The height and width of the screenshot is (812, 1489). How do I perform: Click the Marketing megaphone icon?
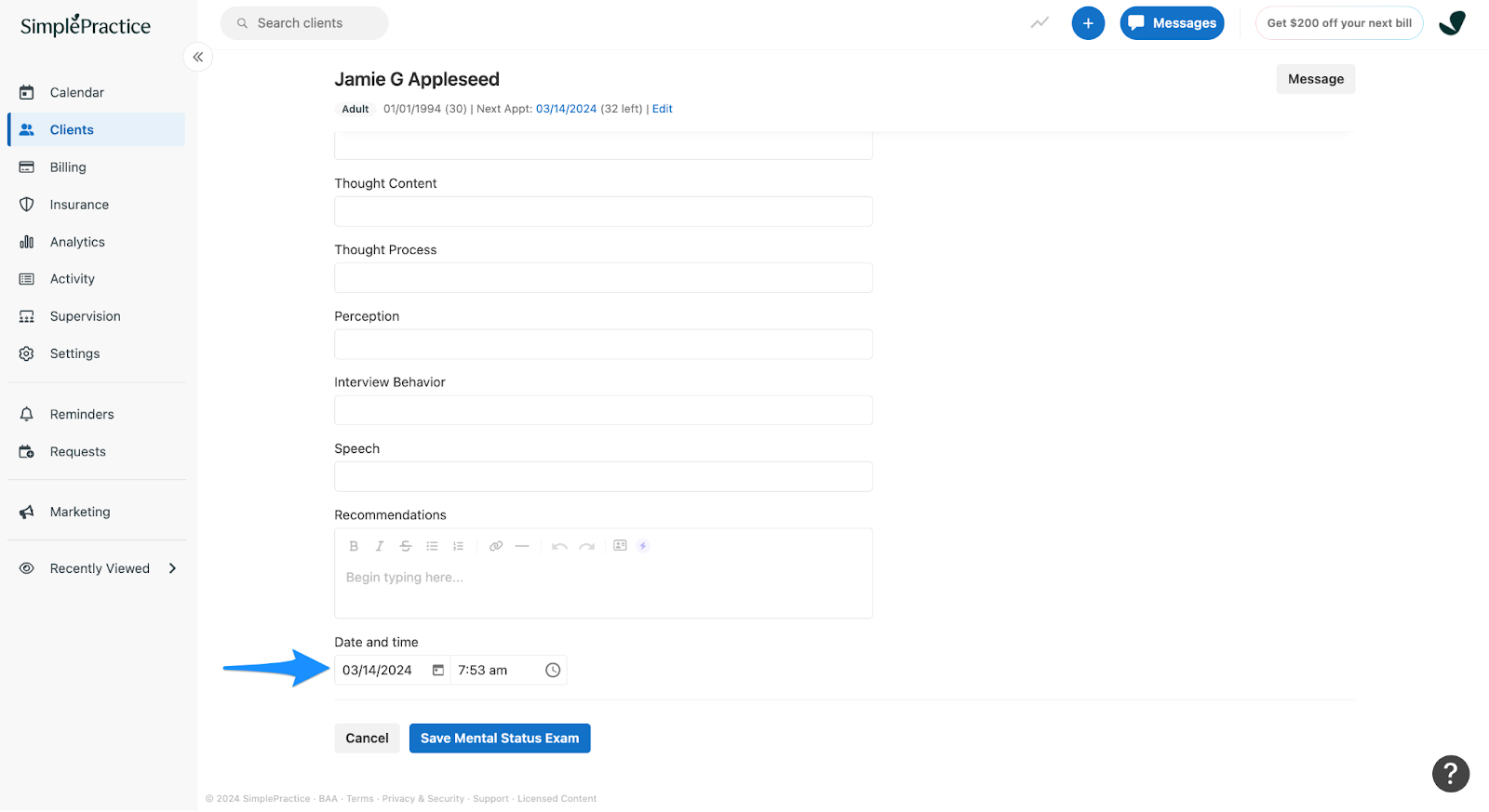click(x=27, y=512)
